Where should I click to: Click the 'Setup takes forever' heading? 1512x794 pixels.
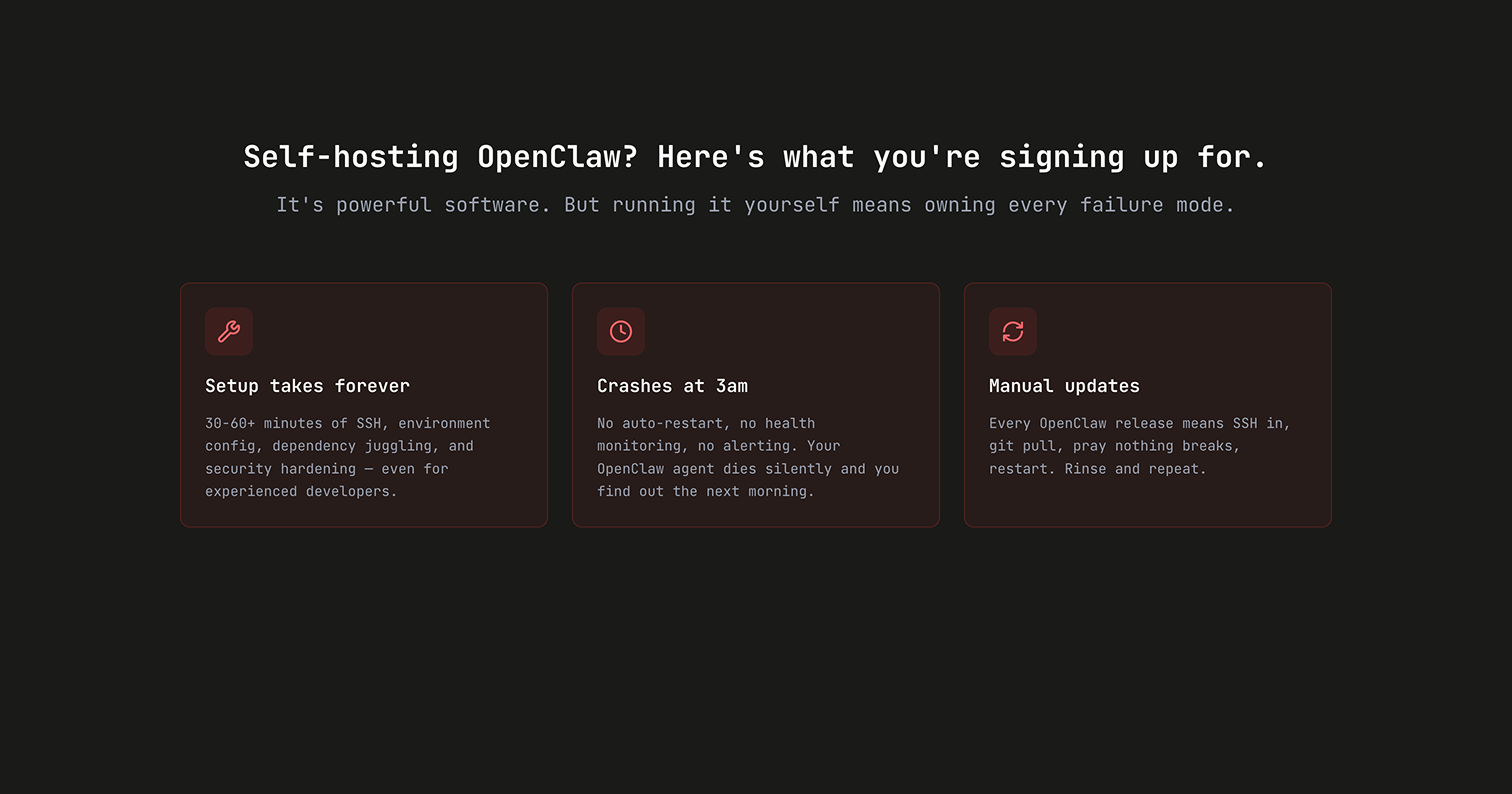click(x=307, y=386)
